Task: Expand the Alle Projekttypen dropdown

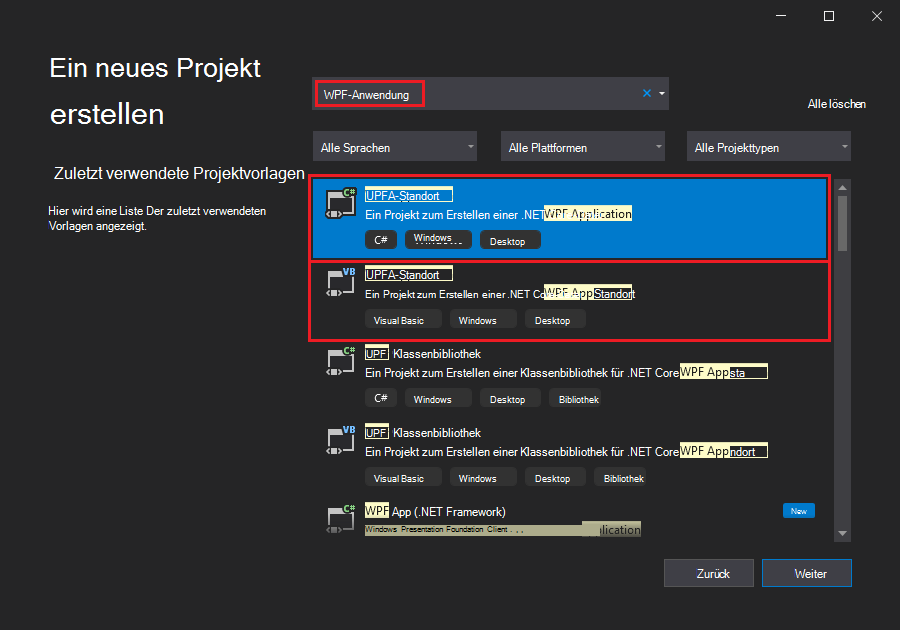Action: pyautogui.click(x=770, y=147)
